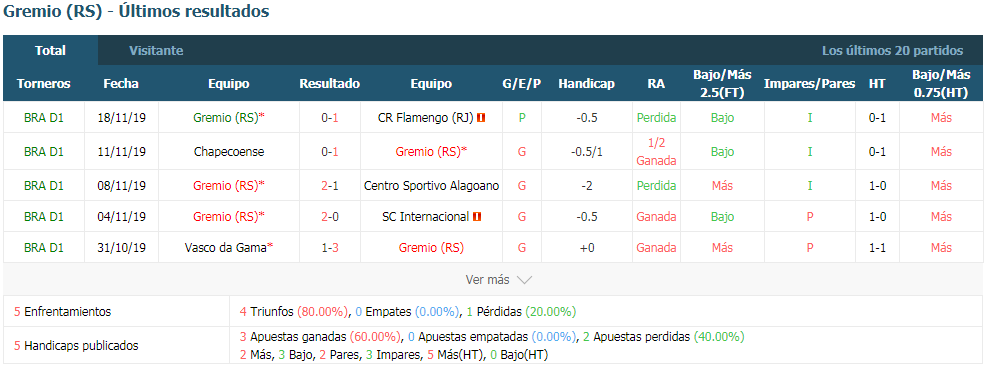
Task: Click BRA D1 tournament in 18/11/19 row
Action: pos(44,118)
